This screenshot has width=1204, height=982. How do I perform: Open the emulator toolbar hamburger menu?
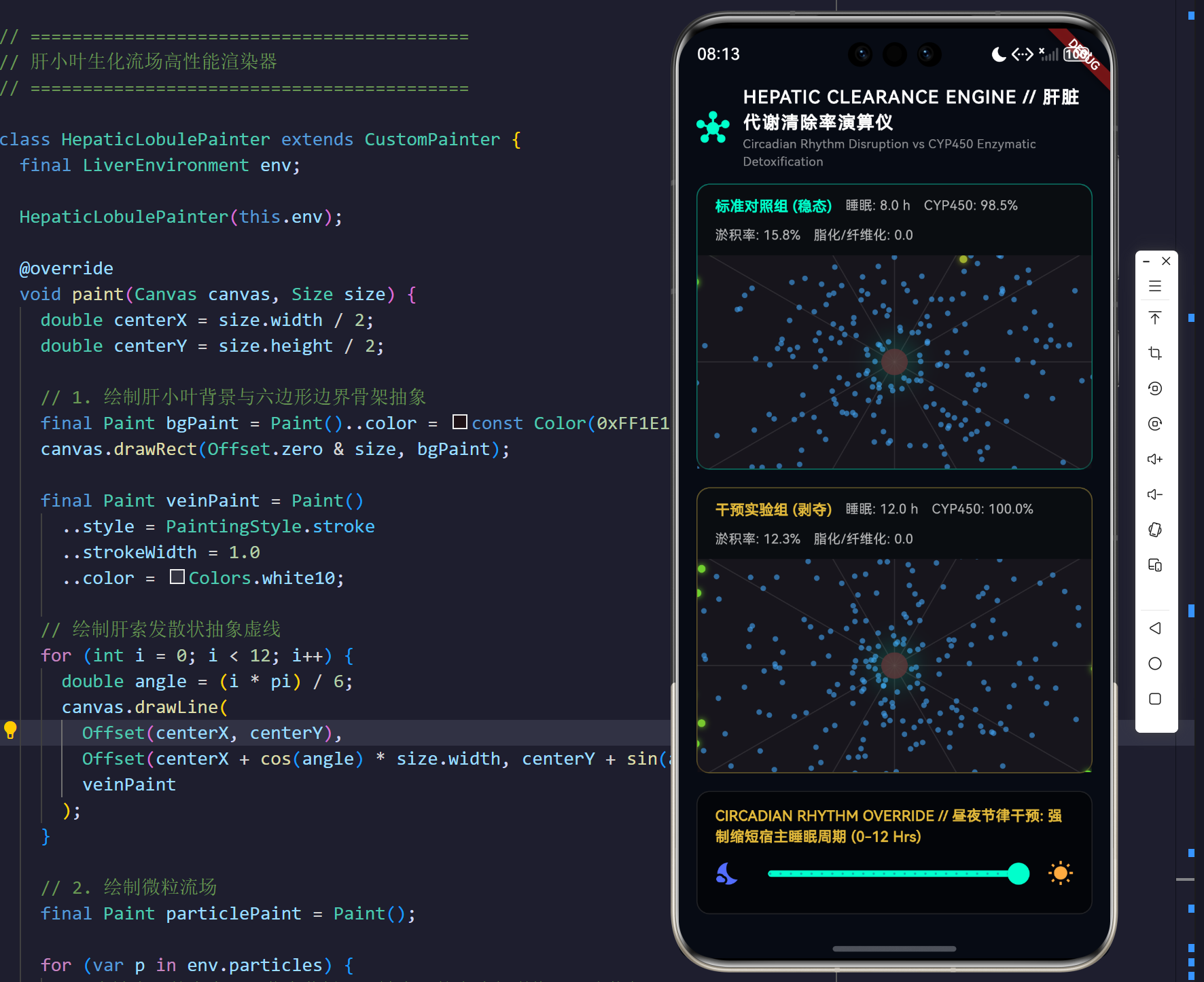1155,286
